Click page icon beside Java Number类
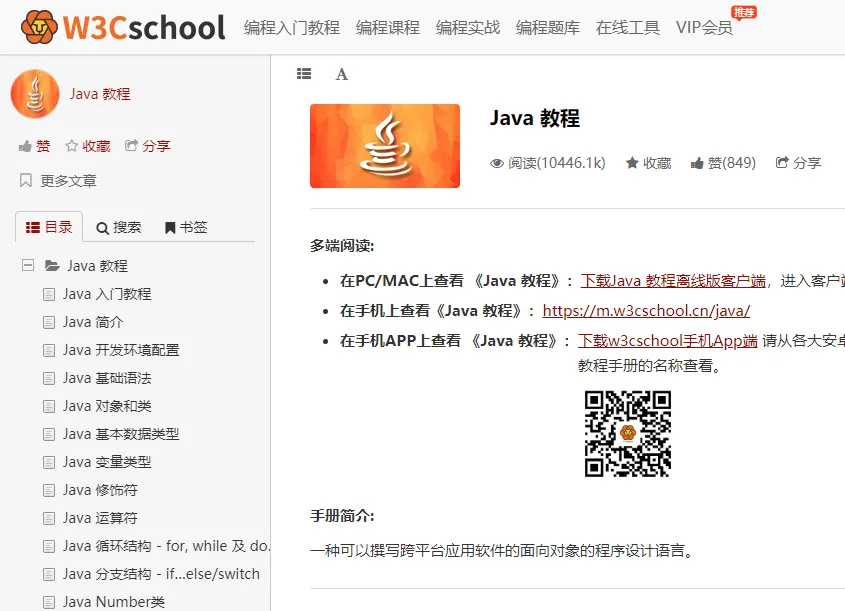The image size is (845, 611). pos(49,602)
